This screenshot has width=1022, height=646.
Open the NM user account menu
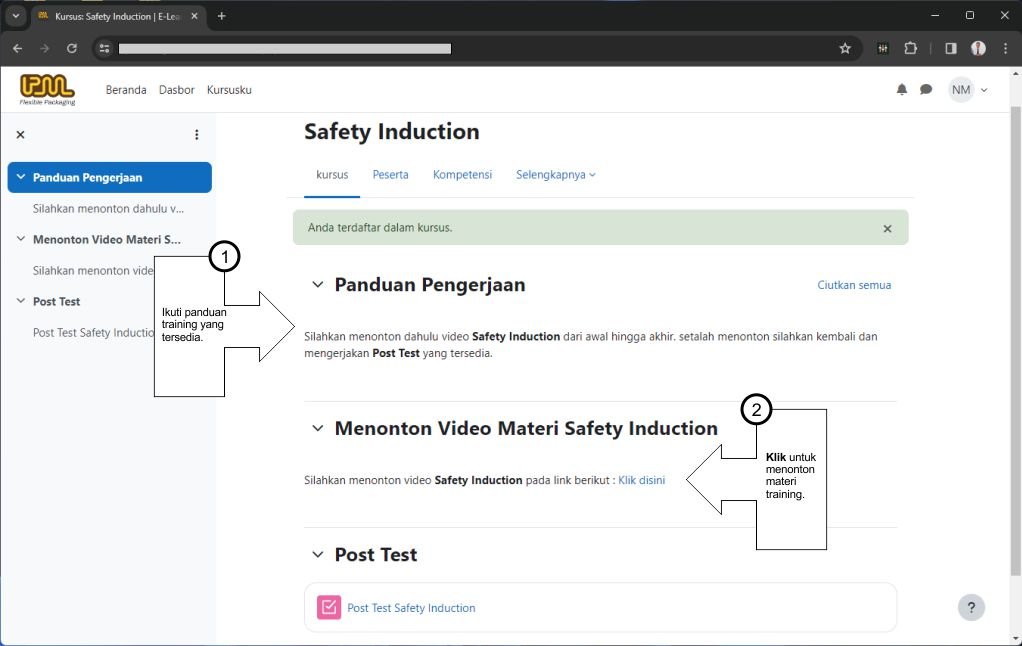pos(967,90)
